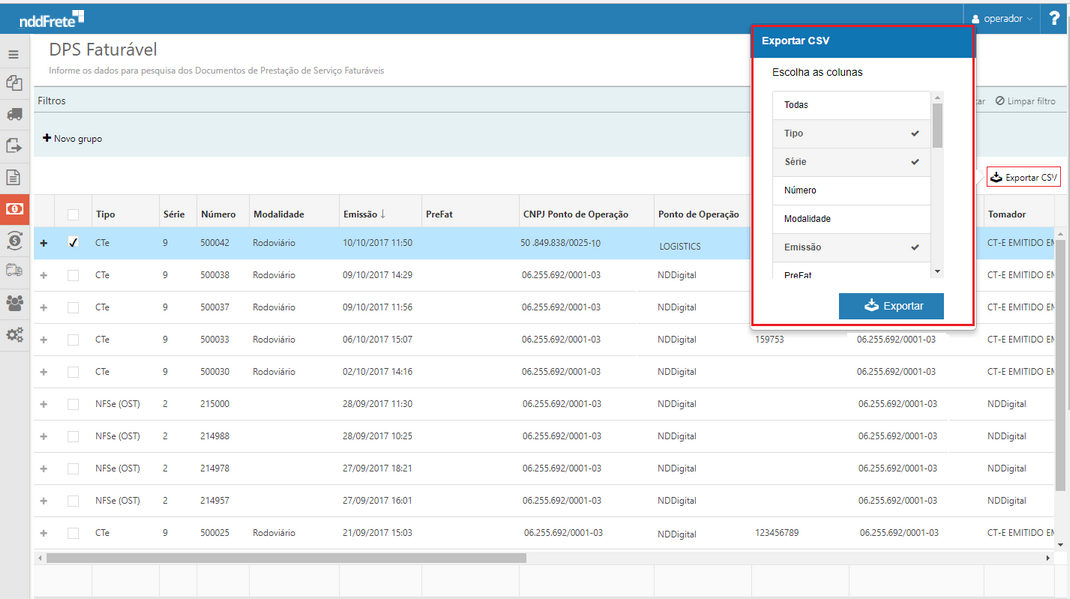Screen dimensions: 1070x599
Task: Choose 'Todas' in column list
Action: 852,105
